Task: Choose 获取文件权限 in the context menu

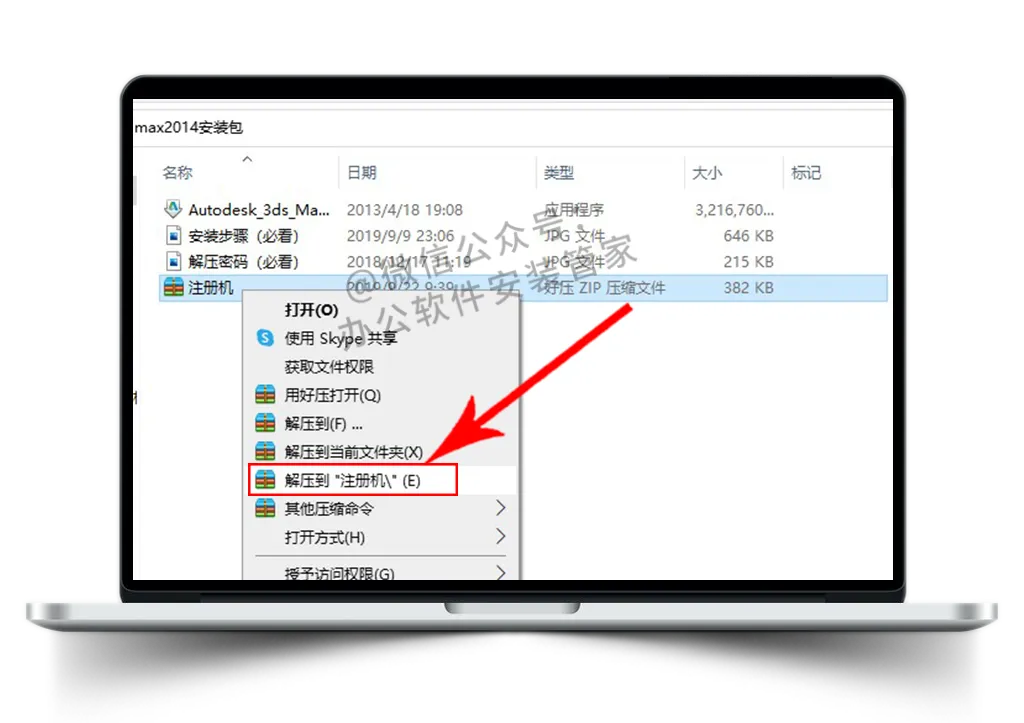Action: point(328,366)
